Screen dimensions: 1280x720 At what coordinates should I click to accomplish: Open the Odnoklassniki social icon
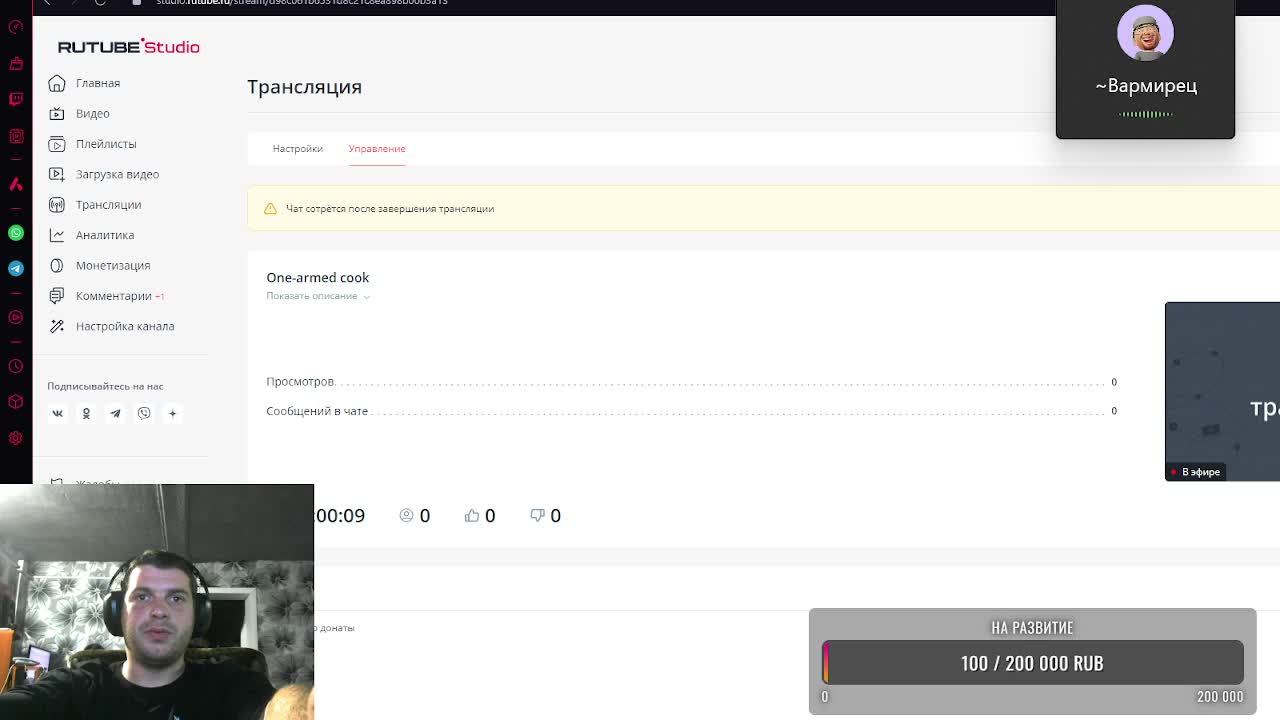pos(86,413)
